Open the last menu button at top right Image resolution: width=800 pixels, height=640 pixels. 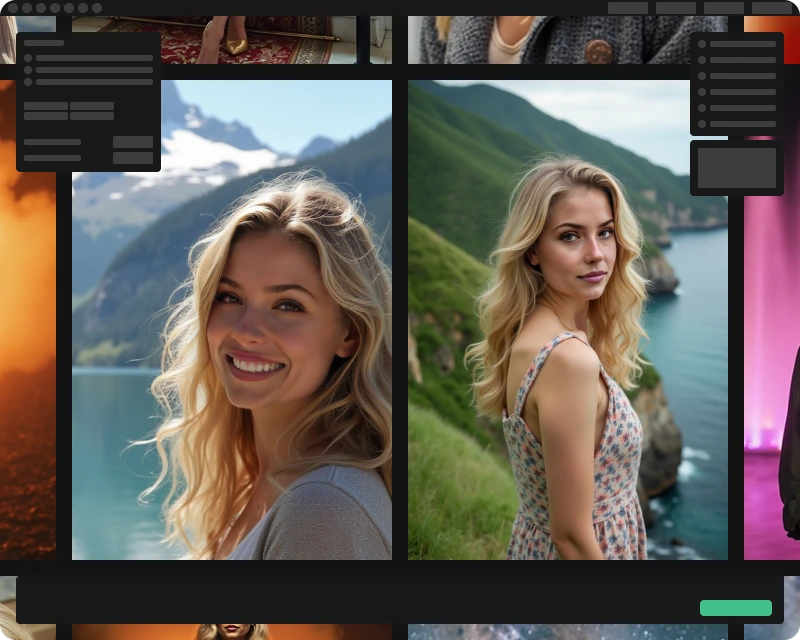click(772, 8)
